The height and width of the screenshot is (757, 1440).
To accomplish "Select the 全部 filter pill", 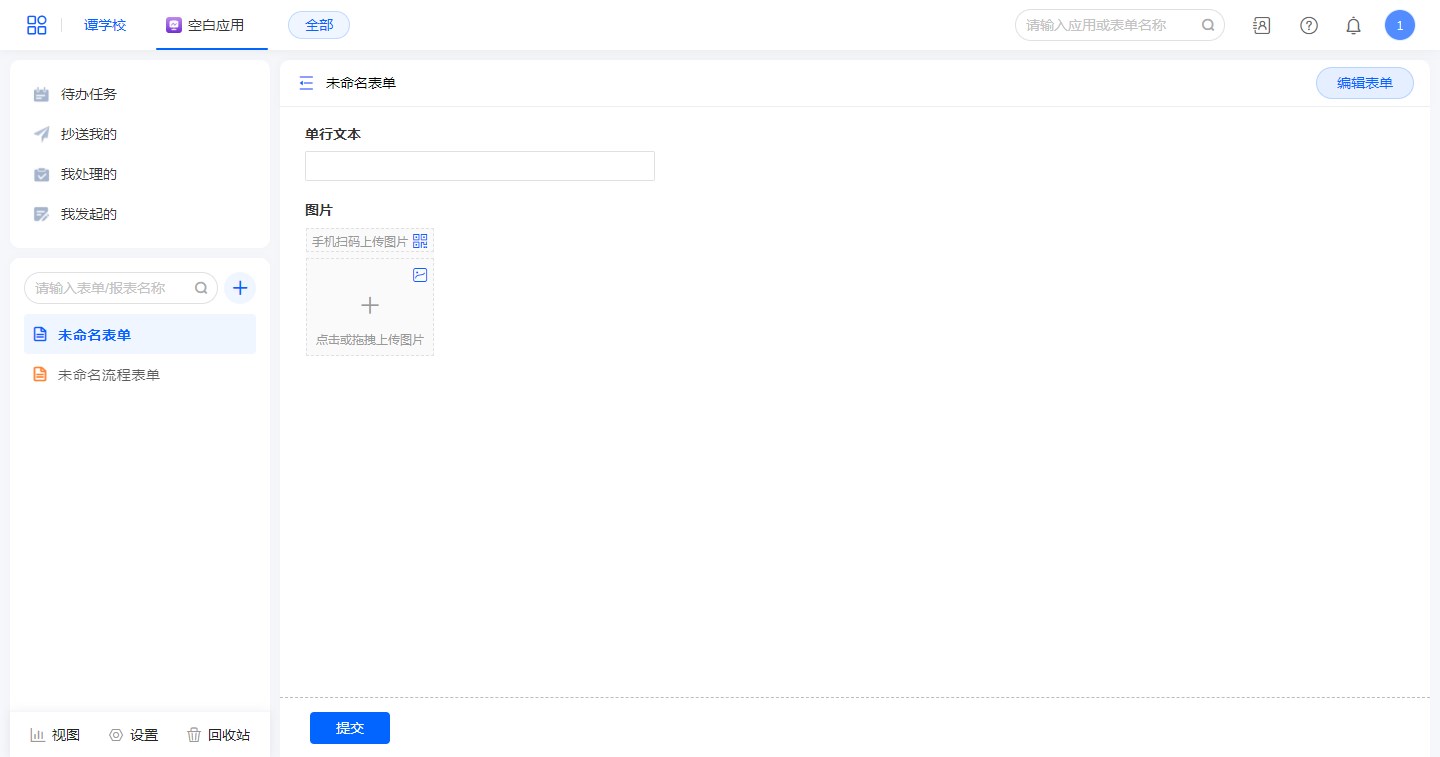I will point(319,25).
